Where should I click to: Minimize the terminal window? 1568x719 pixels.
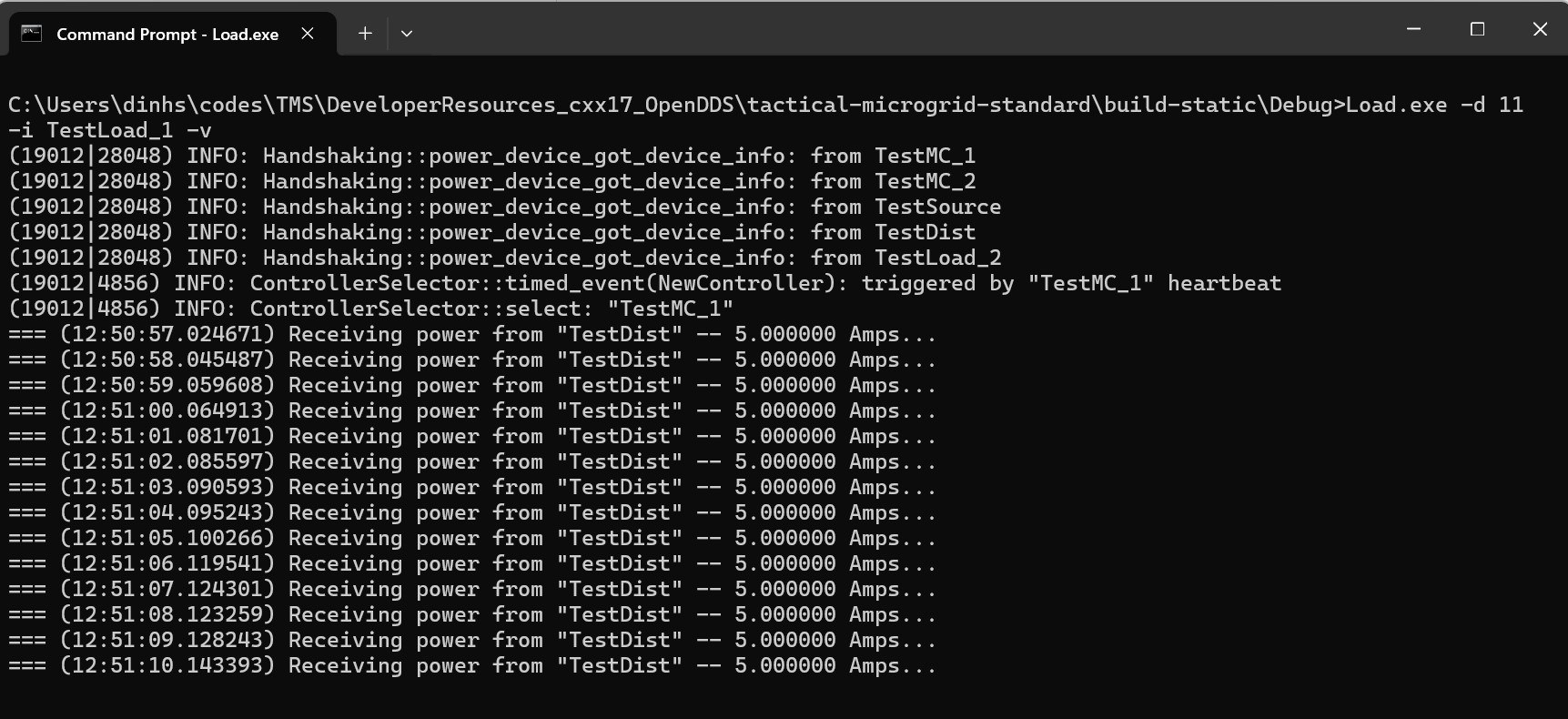coord(1413,29)
